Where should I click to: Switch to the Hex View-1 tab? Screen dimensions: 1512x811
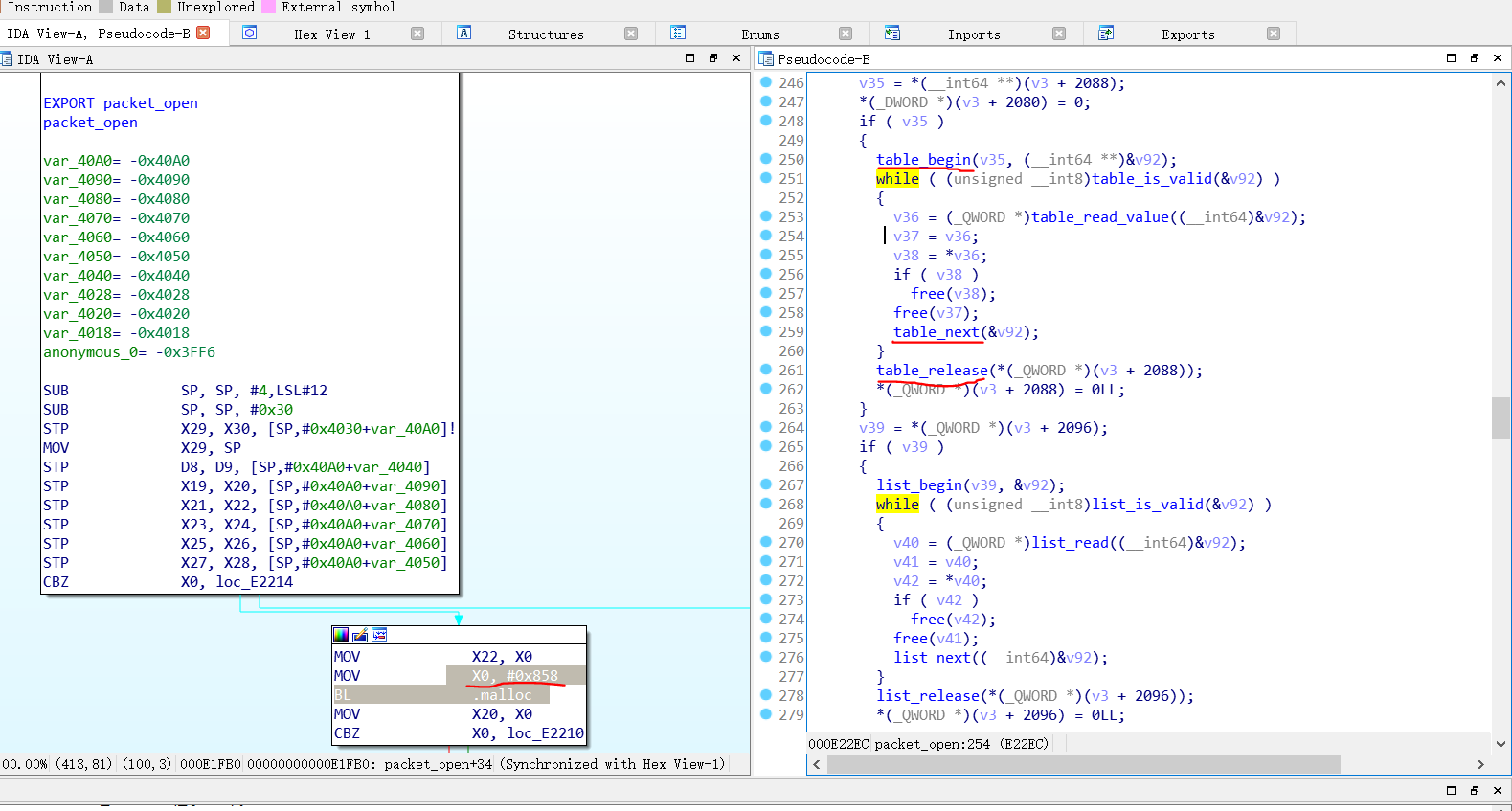tap(331, 34)
